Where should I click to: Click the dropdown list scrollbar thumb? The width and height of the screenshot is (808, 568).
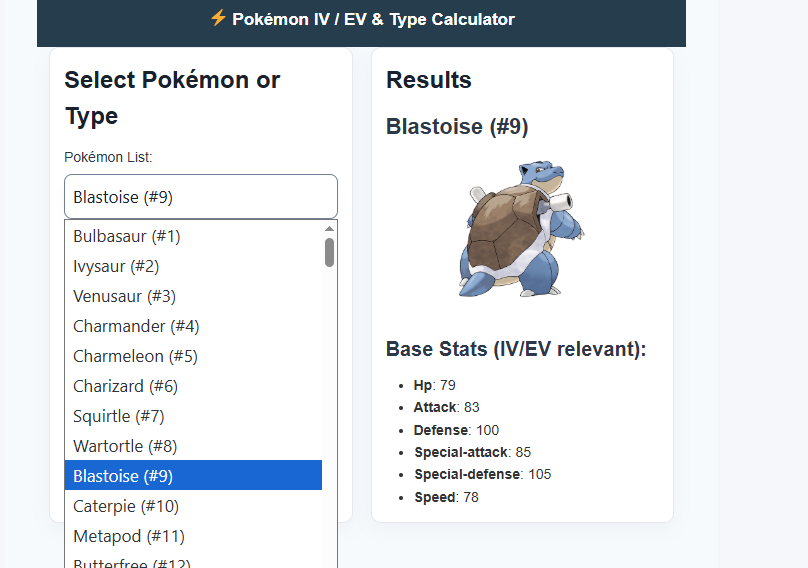(x=329, y=252)
